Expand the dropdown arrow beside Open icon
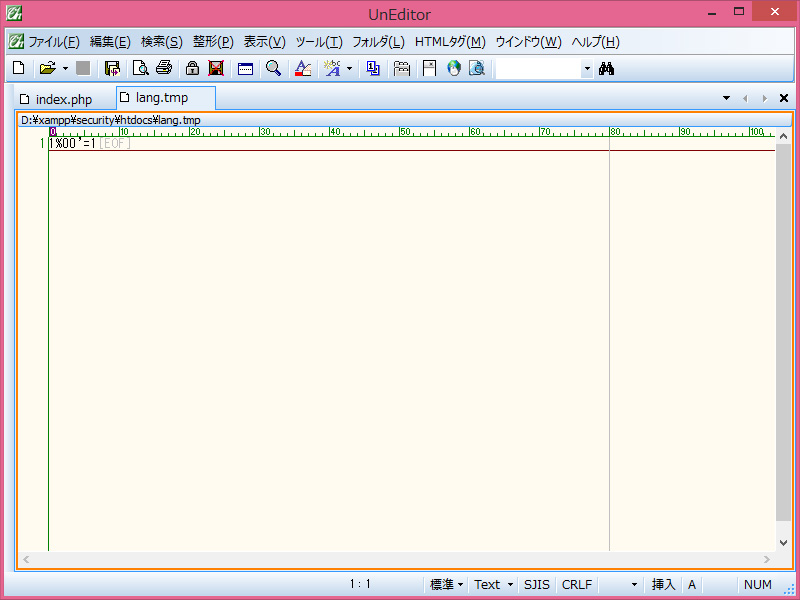 point(65,68)
